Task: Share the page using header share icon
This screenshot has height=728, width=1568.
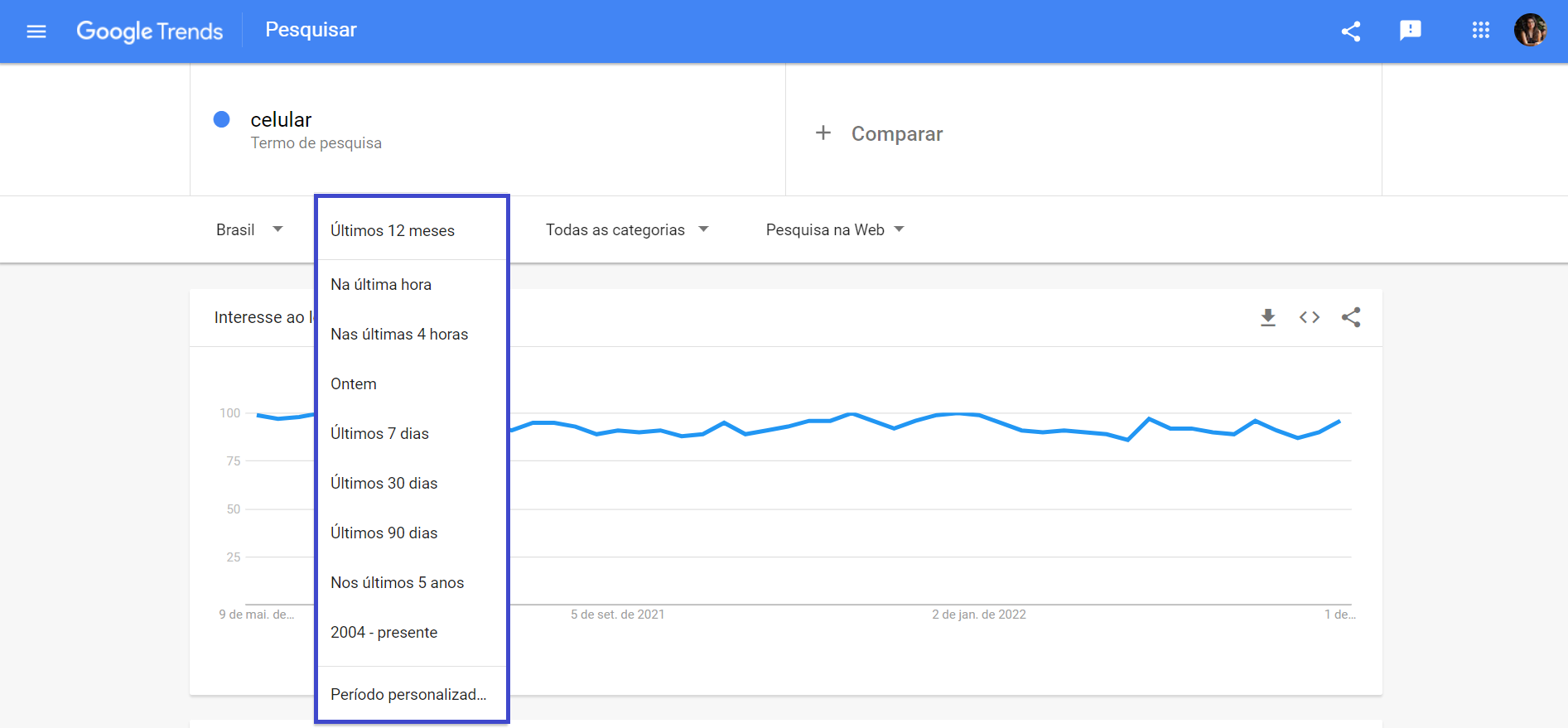Action: point(1351,31)
